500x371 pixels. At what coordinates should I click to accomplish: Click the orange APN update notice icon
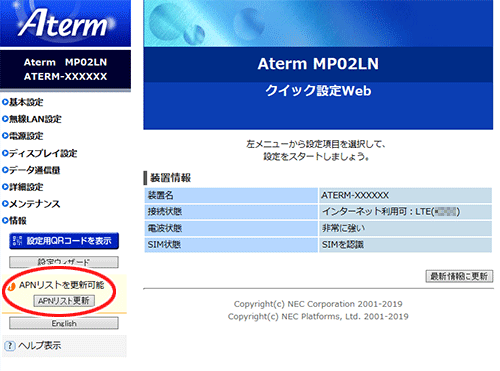[11, 286]
